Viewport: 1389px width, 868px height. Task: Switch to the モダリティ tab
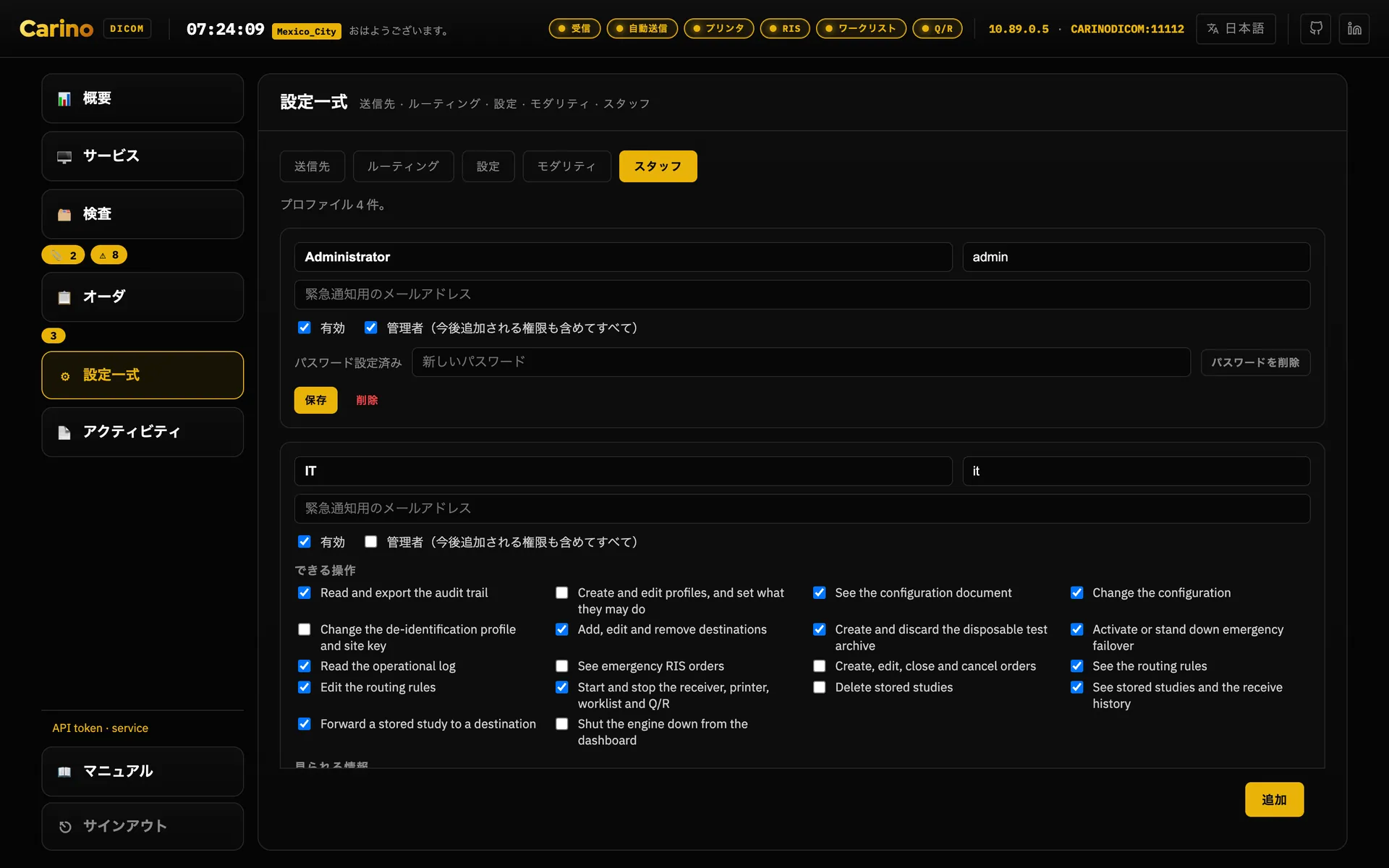pyautogui.click(x=566, y=166)
